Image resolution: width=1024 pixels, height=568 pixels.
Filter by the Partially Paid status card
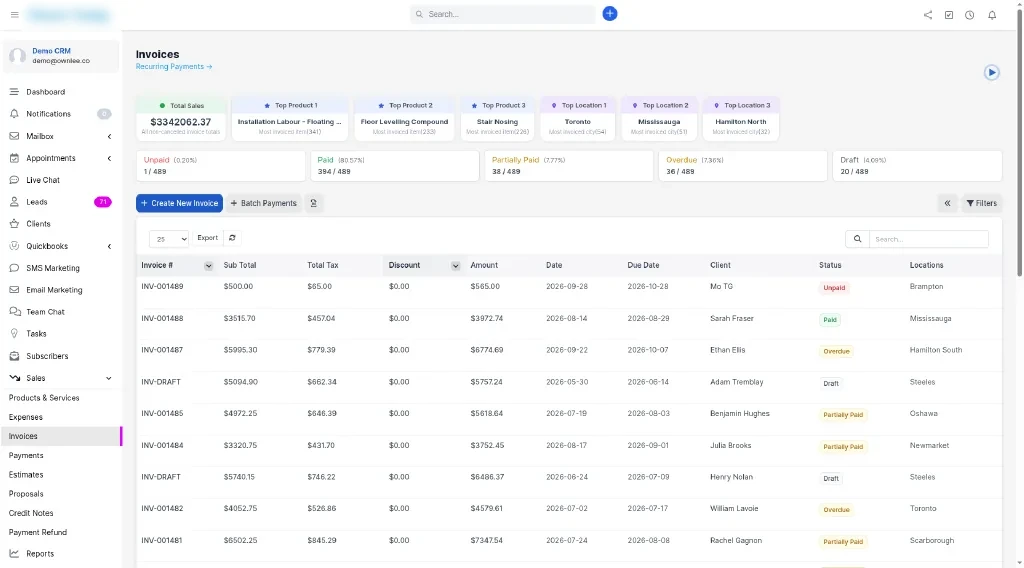[x=569, y=166]
